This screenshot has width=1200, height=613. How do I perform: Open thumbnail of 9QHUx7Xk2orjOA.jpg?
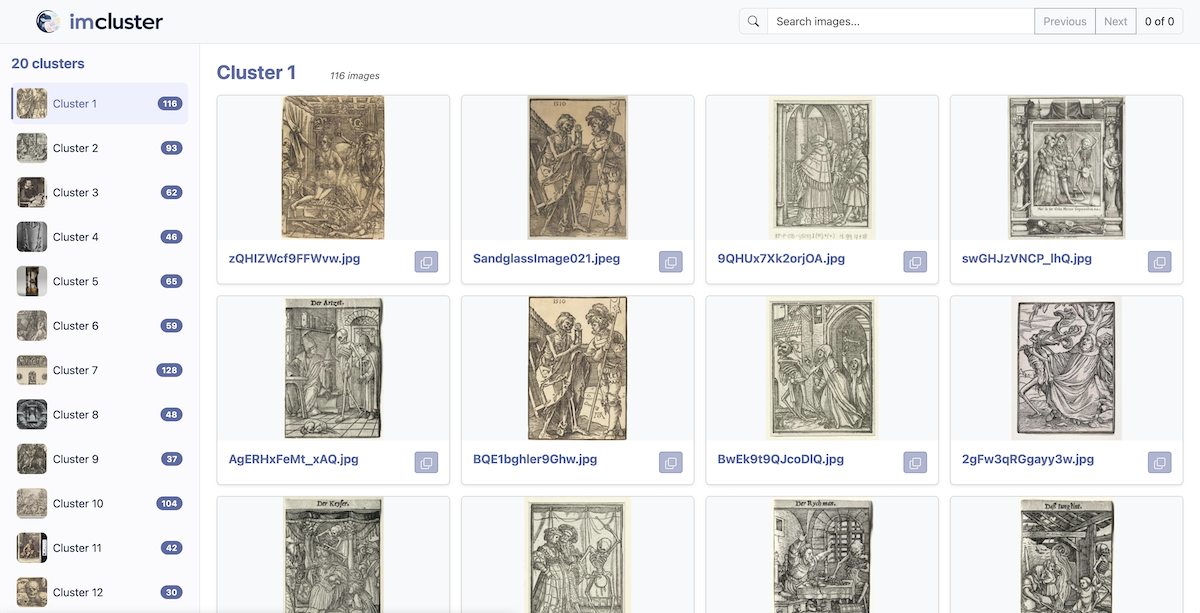pos(822,167)
